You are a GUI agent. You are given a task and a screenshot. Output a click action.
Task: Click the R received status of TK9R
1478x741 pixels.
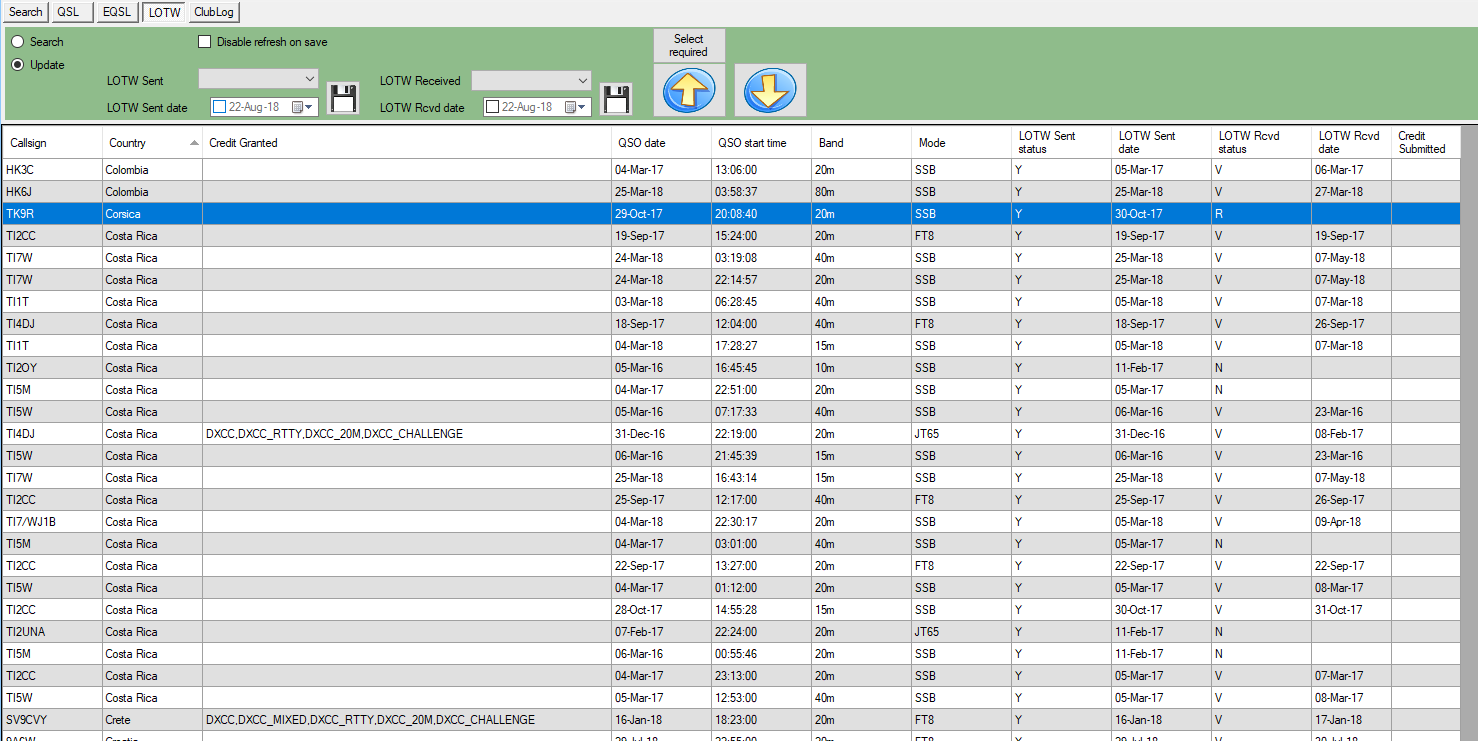(x=1261, y=214)
